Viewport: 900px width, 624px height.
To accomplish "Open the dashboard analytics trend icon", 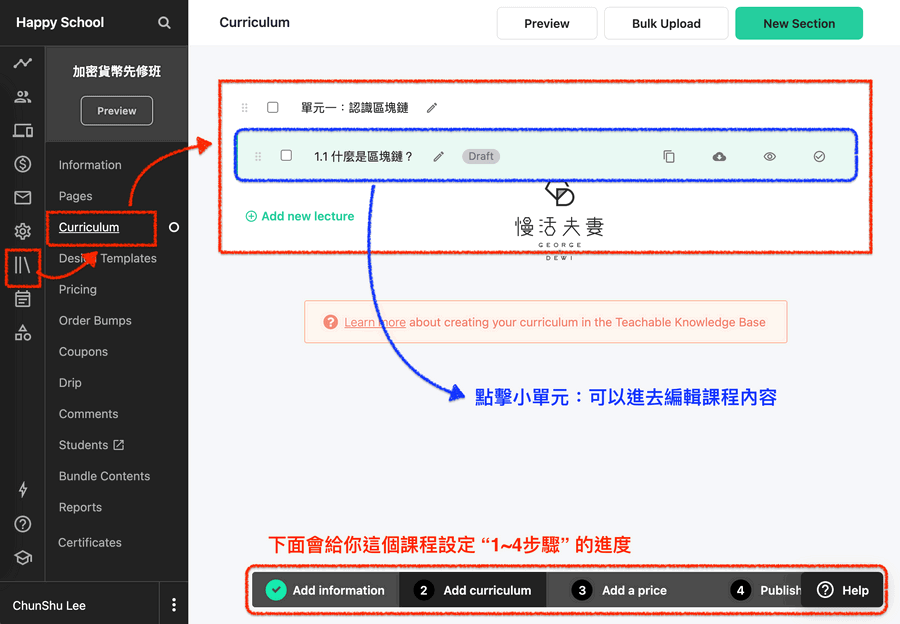I will click(x=22, y=63).
